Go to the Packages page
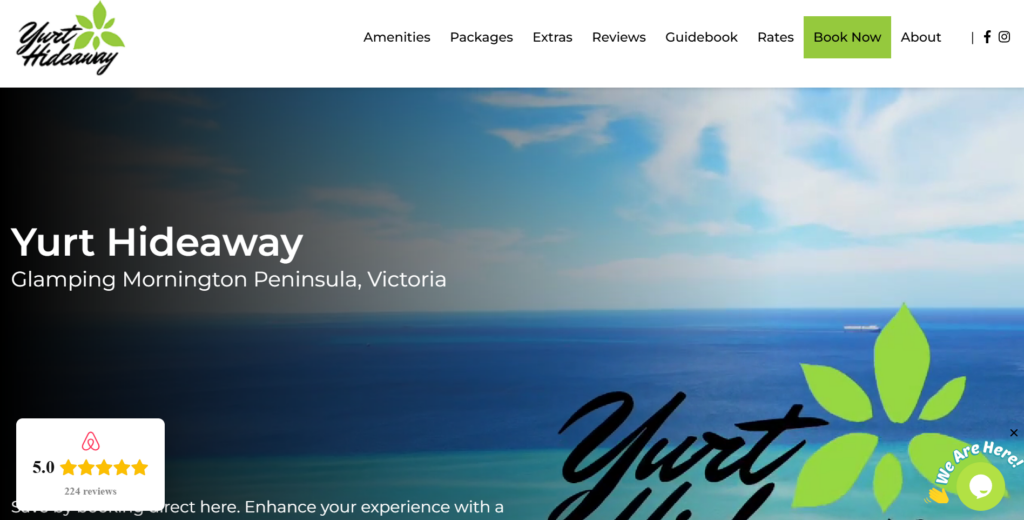This screenshot has width=1024, height=520. (x=481, y=37)
